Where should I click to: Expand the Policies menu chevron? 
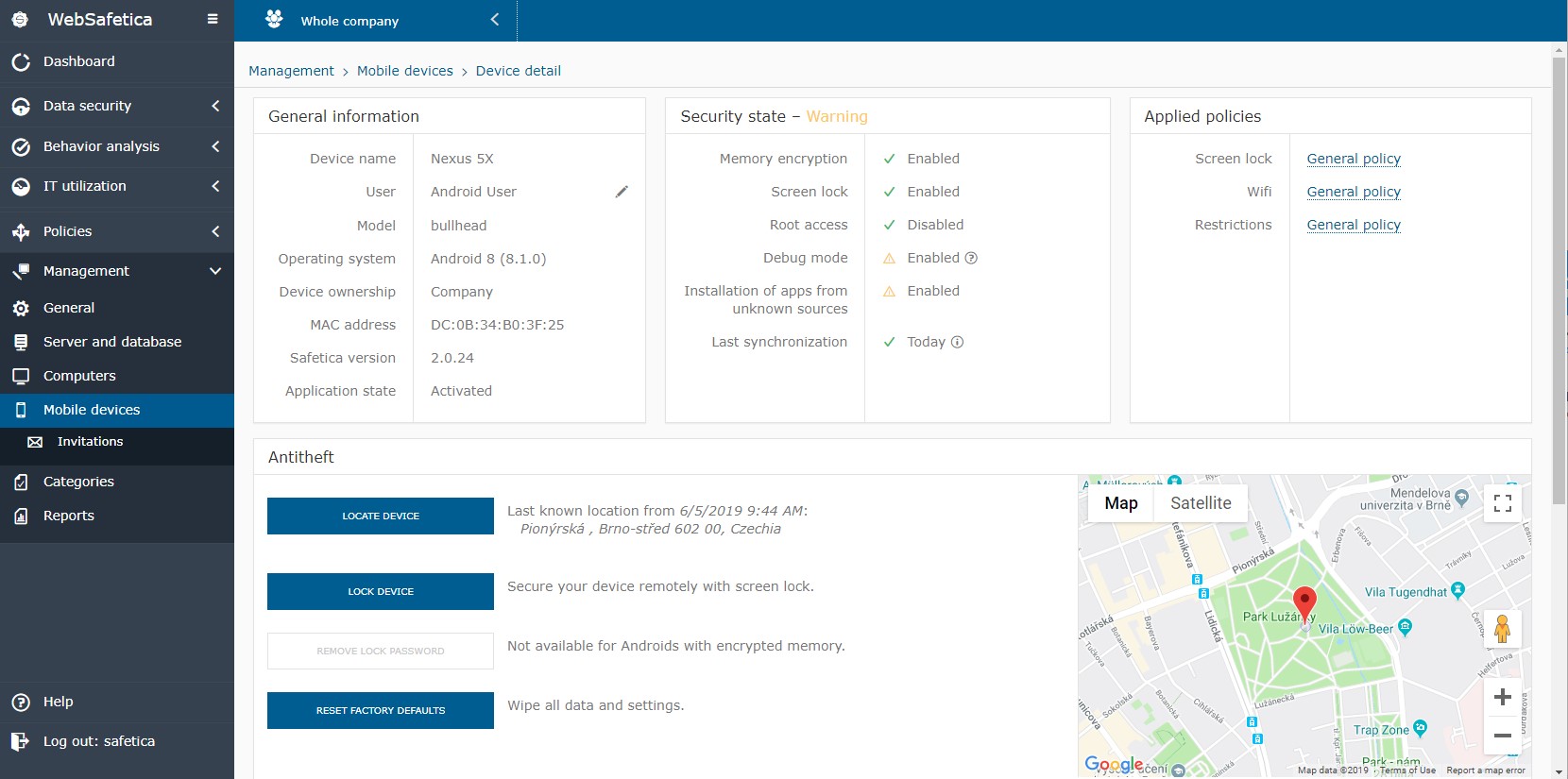(215, 231)
